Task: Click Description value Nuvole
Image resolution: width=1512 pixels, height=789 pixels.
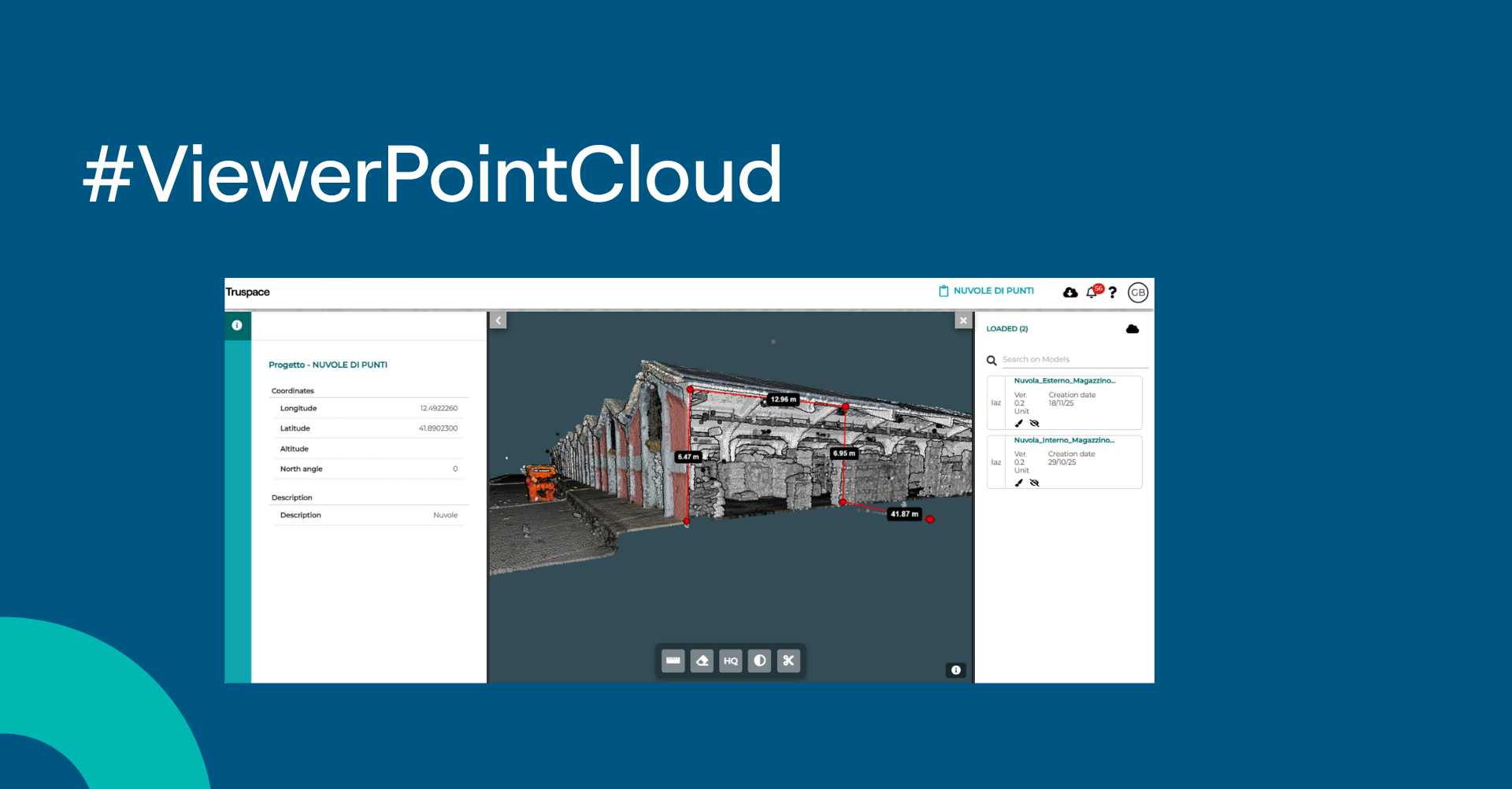Action: (x=446, y=515)
